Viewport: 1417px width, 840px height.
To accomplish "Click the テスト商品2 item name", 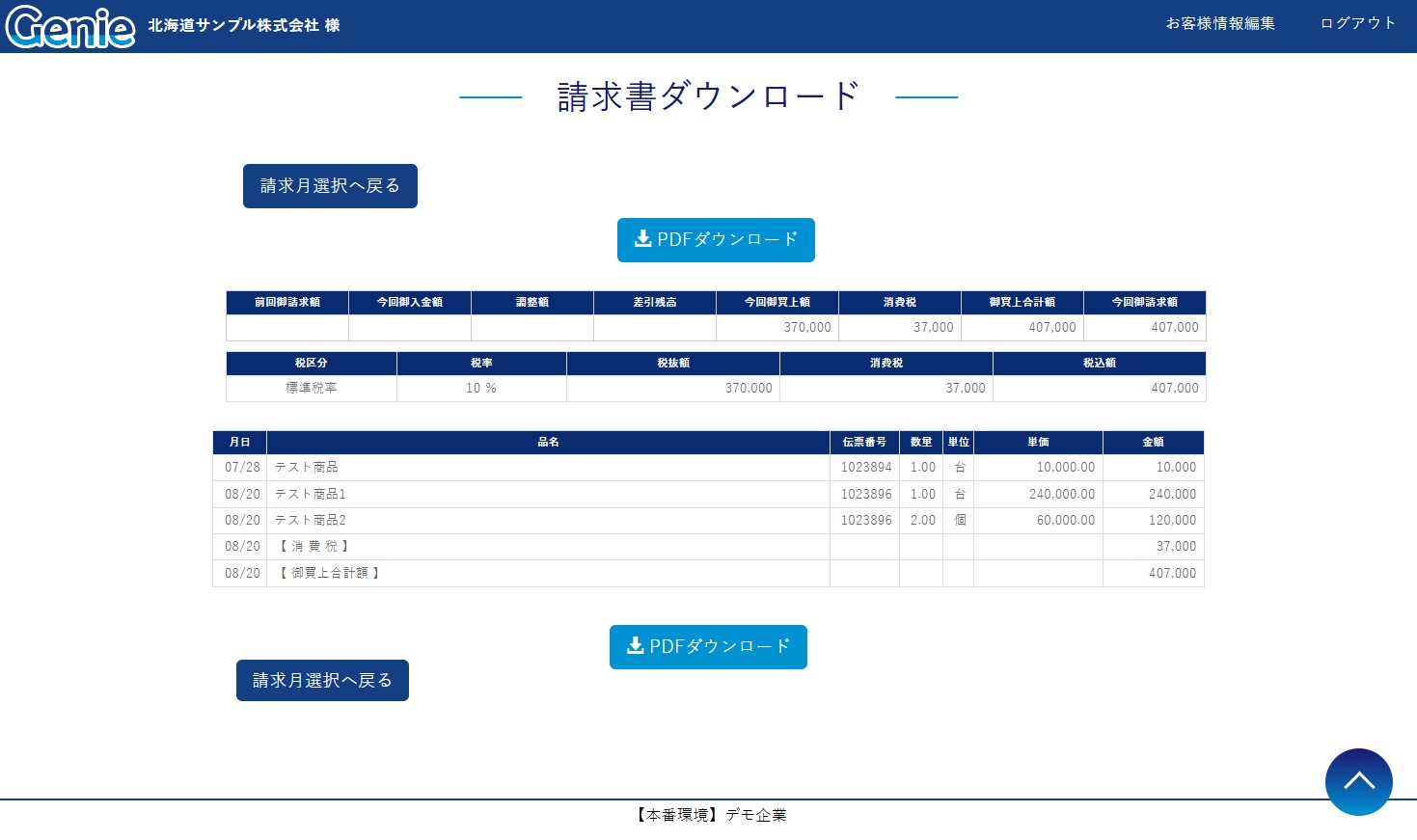I will click(x=311, y=521).
